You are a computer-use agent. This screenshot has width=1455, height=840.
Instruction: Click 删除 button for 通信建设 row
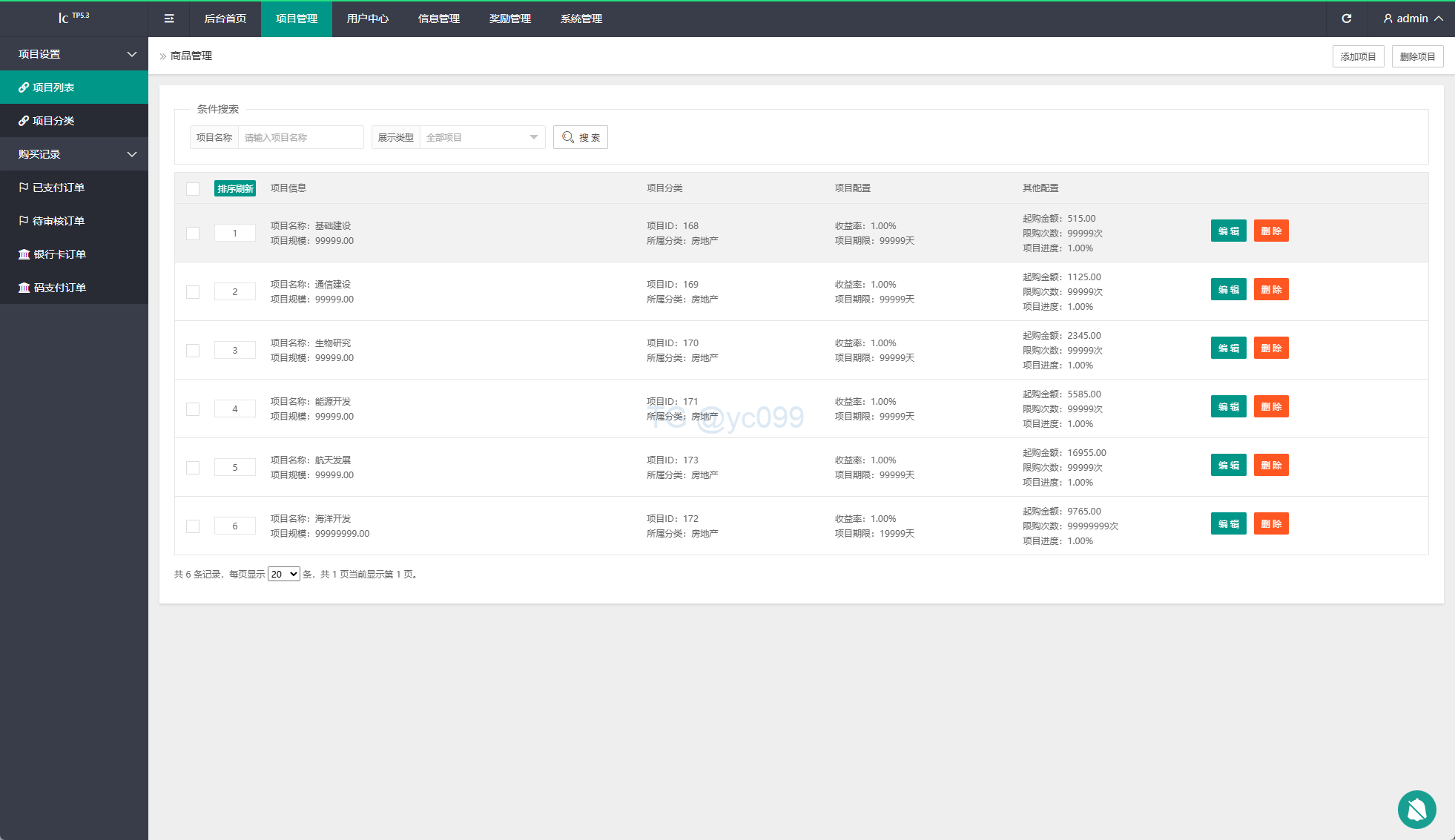point(1270,290)
